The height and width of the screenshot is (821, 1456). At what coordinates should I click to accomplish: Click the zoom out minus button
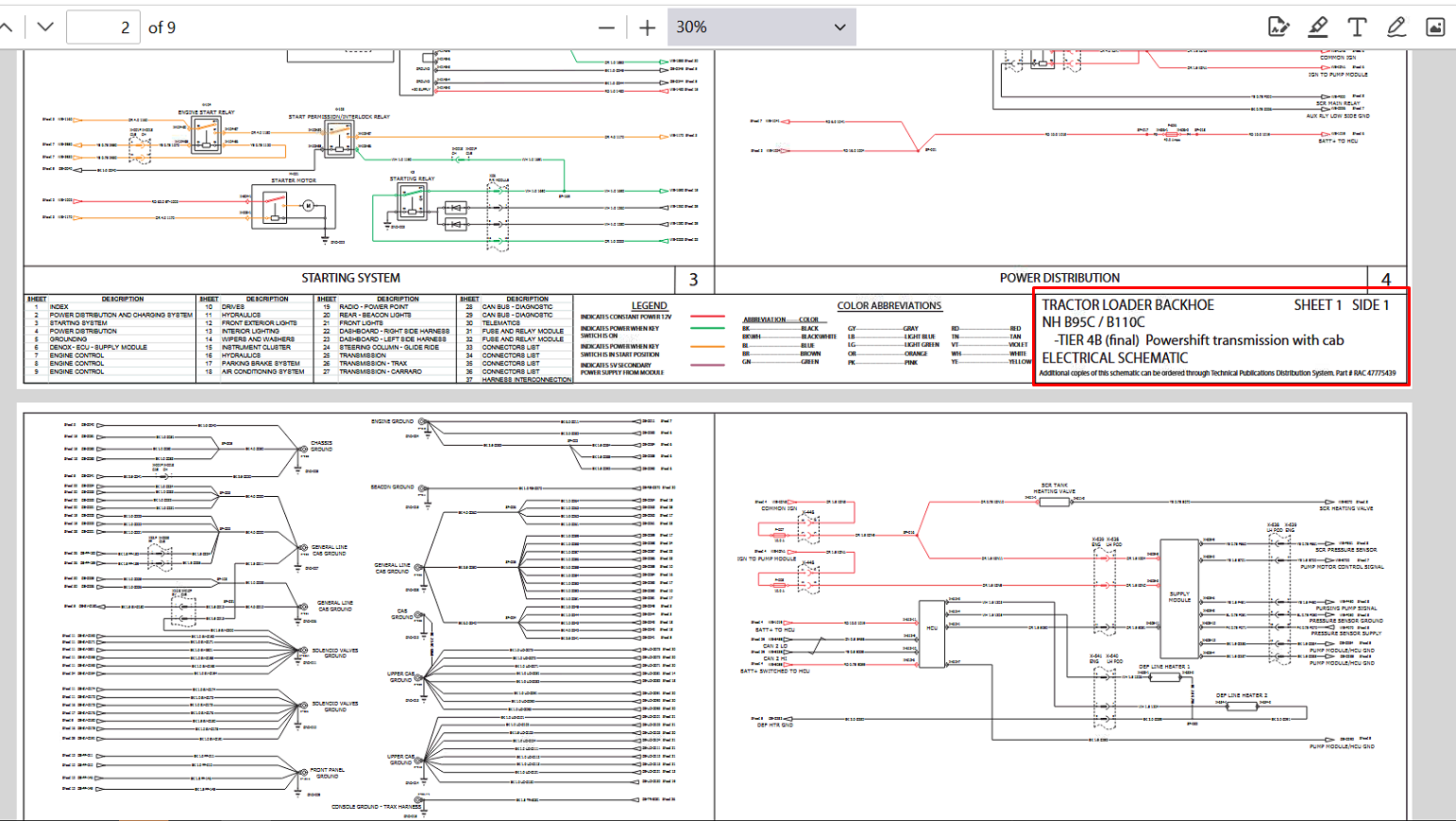click(x=606, y=27)
